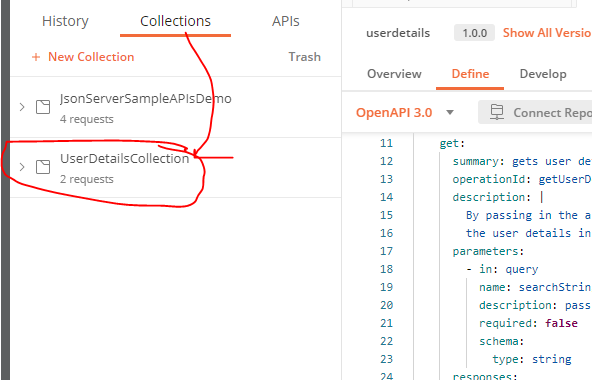
Task: Place cursor on the get: line
Action: pos(452,144)
